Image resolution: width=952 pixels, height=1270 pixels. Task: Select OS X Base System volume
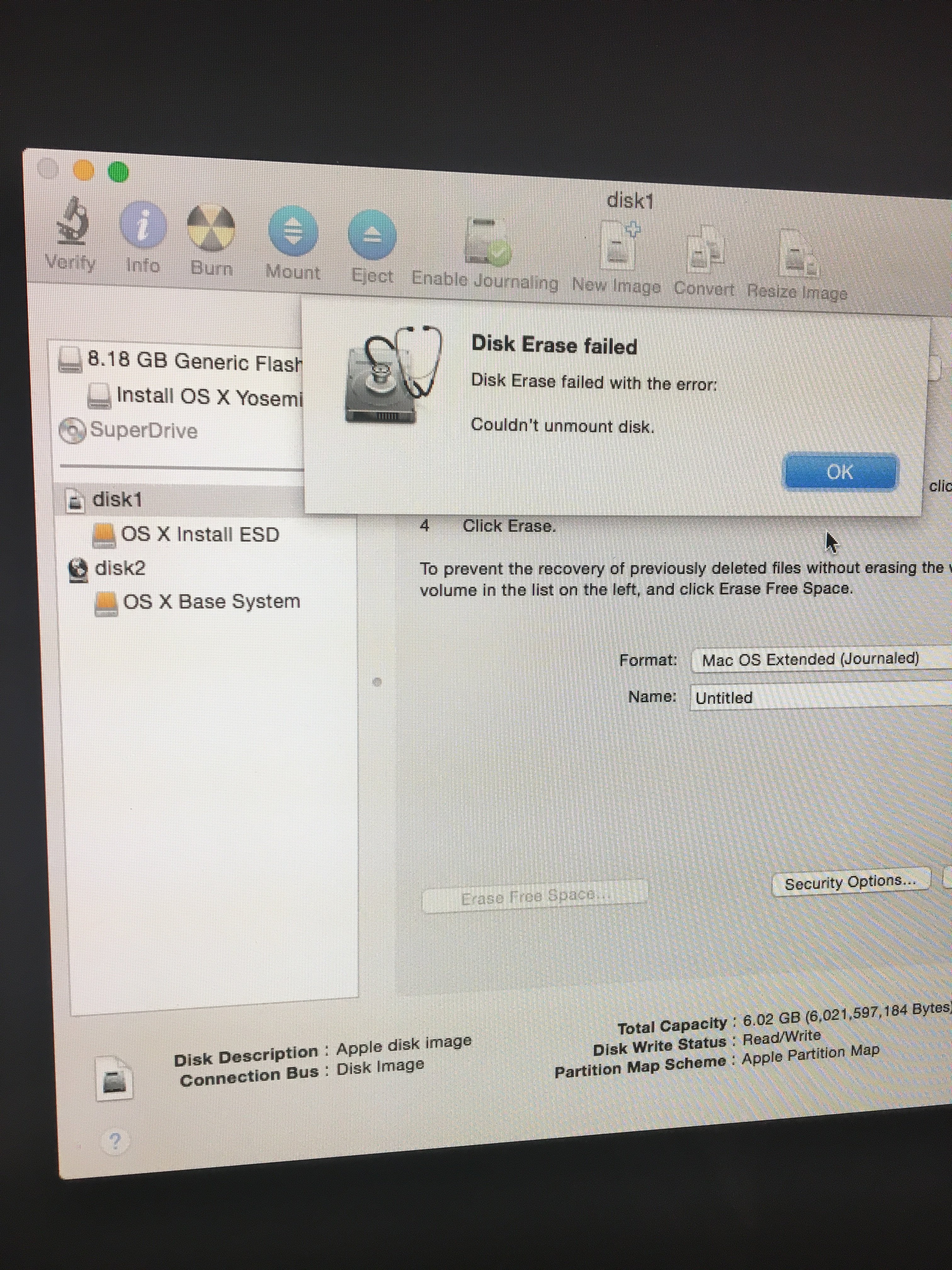(197, 602)
